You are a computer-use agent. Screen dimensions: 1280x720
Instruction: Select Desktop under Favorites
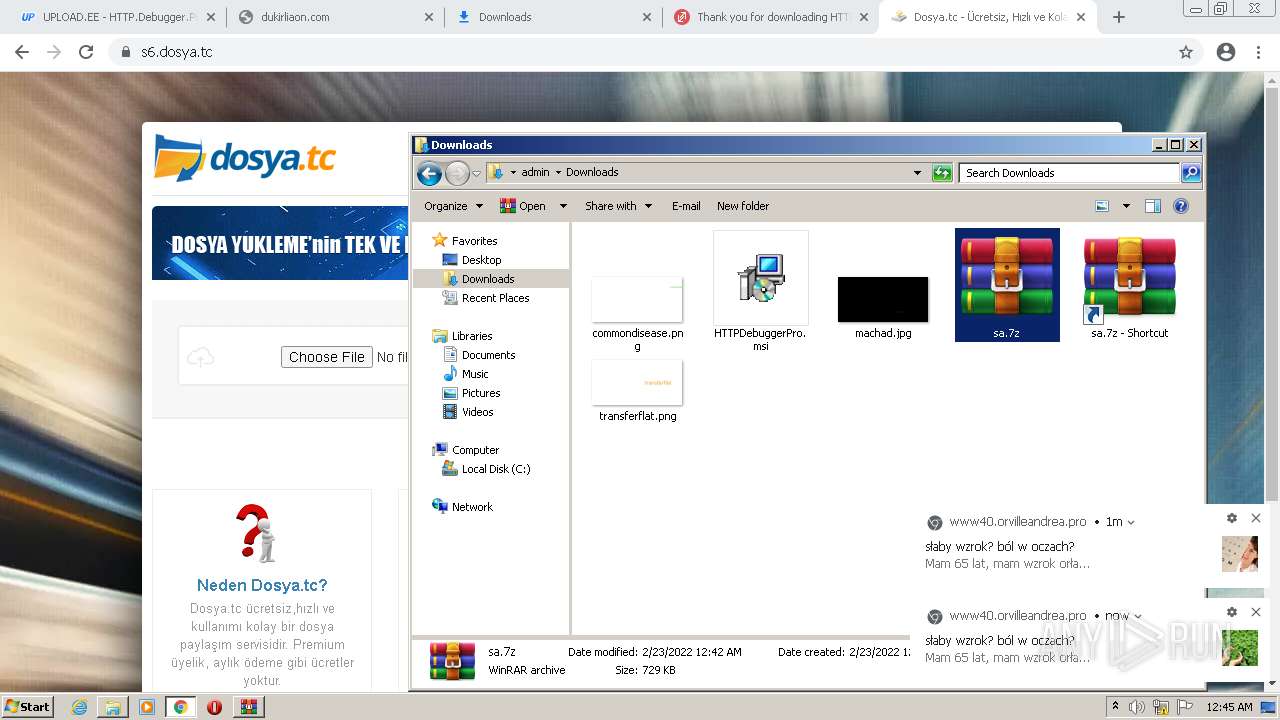click(481, 260)
